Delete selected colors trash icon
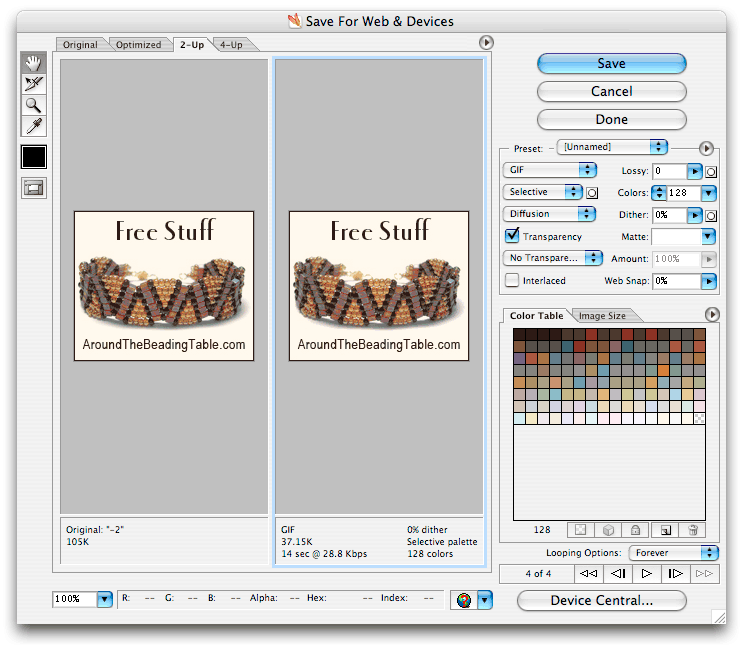Screen dimensions: 743x645 [x=692, y=530]
